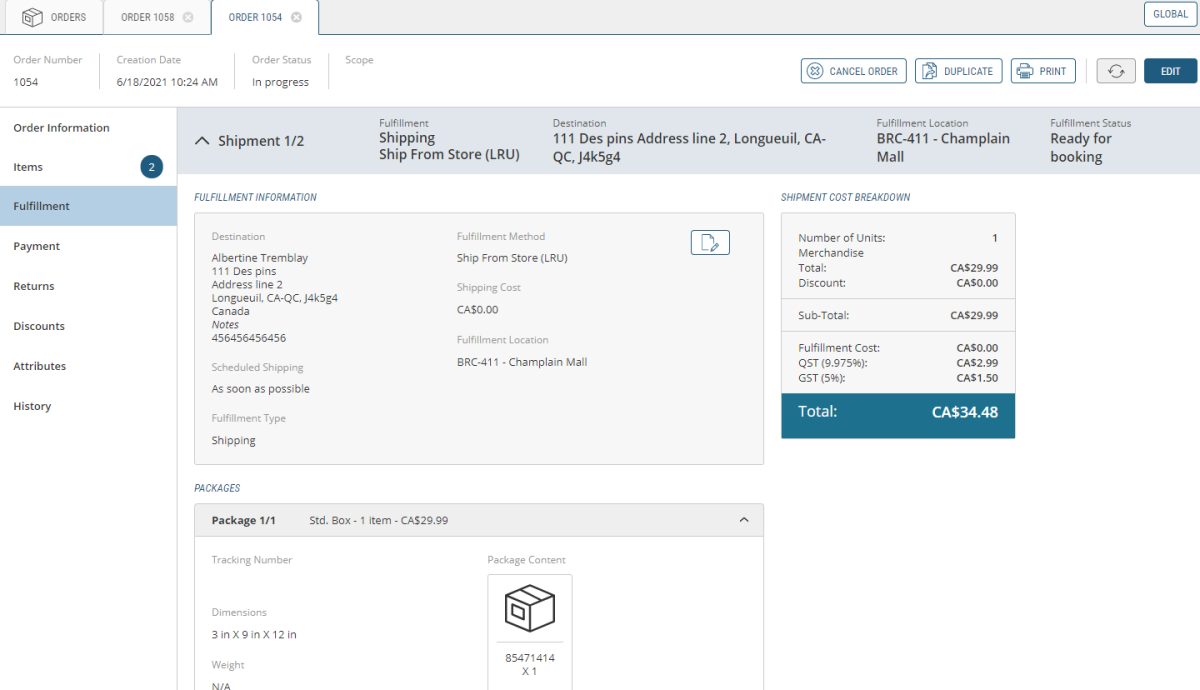Screen dimensions: 1200x690
Task: Open the Orders tab
Action: point(54,17)
